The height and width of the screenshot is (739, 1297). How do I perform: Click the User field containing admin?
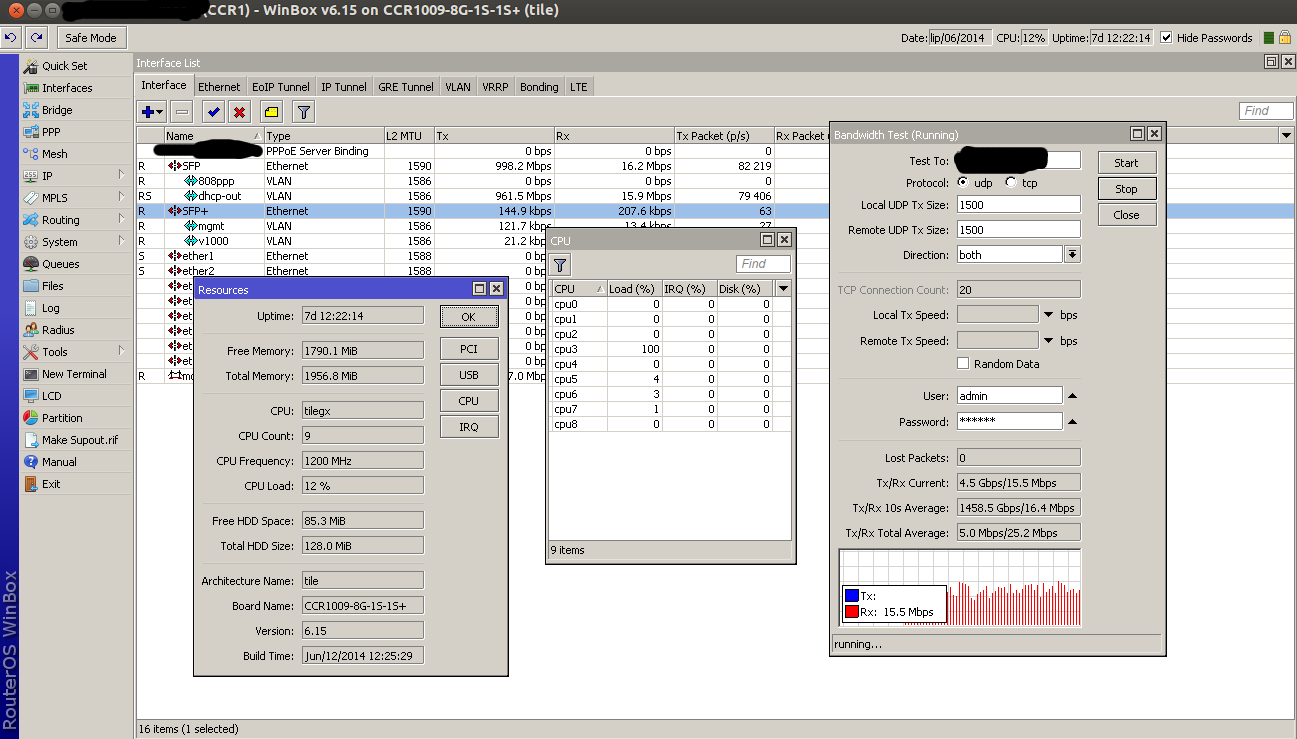[x=1009, y=396]
